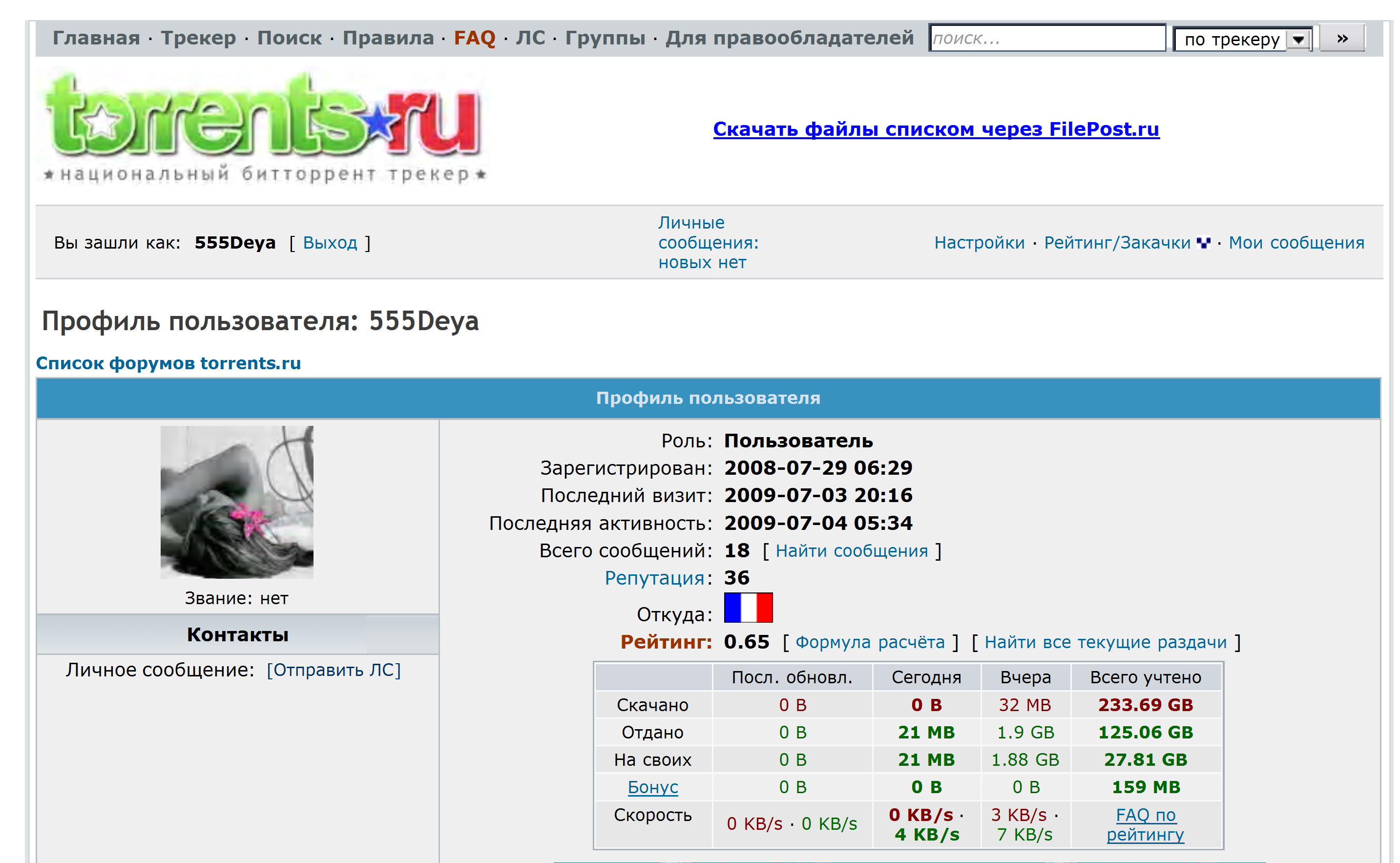Click the search submit arrow button
Viewport: 1400px width, 863px height.
point(1341,39)
